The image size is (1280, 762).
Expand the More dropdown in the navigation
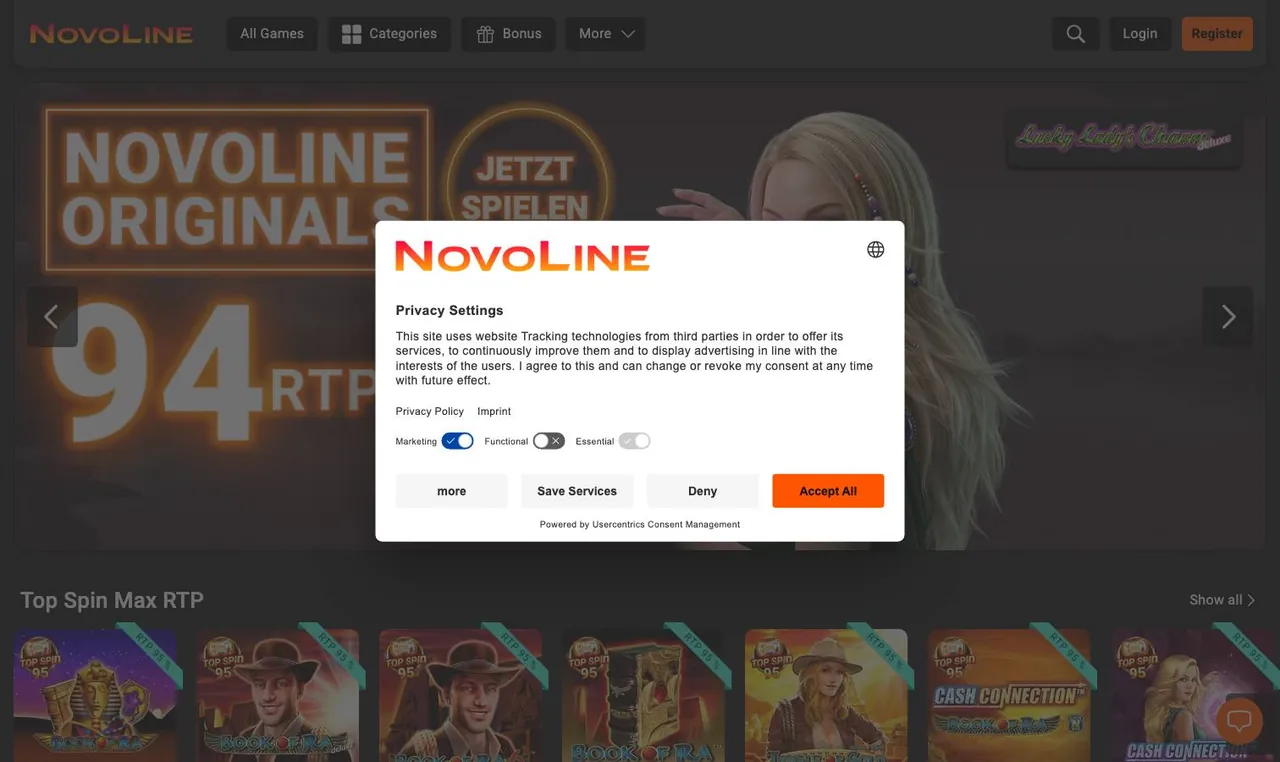(606, 34)
